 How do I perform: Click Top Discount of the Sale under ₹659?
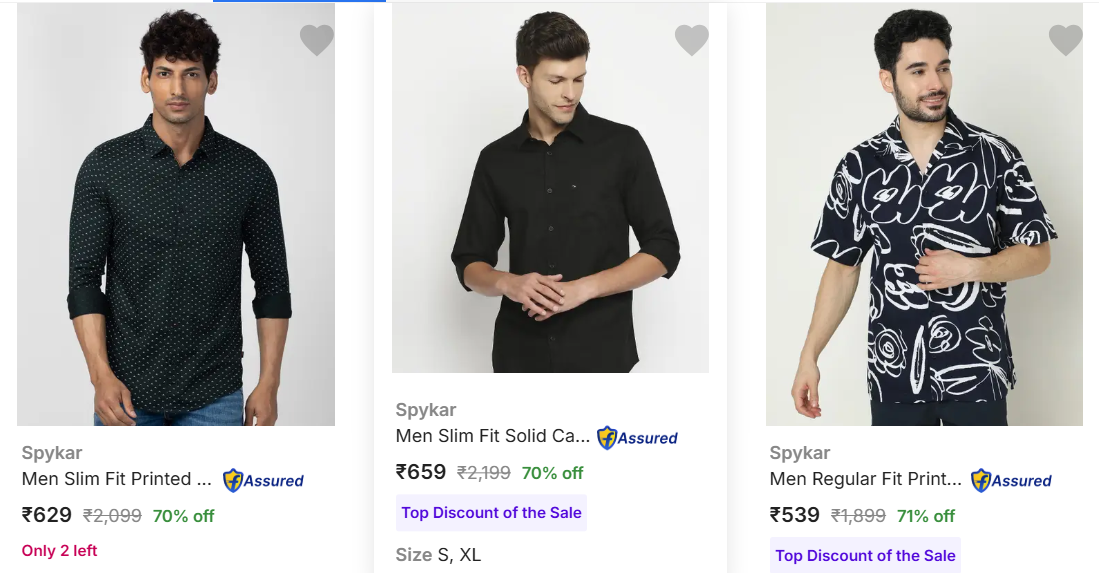tap(491, 512)
